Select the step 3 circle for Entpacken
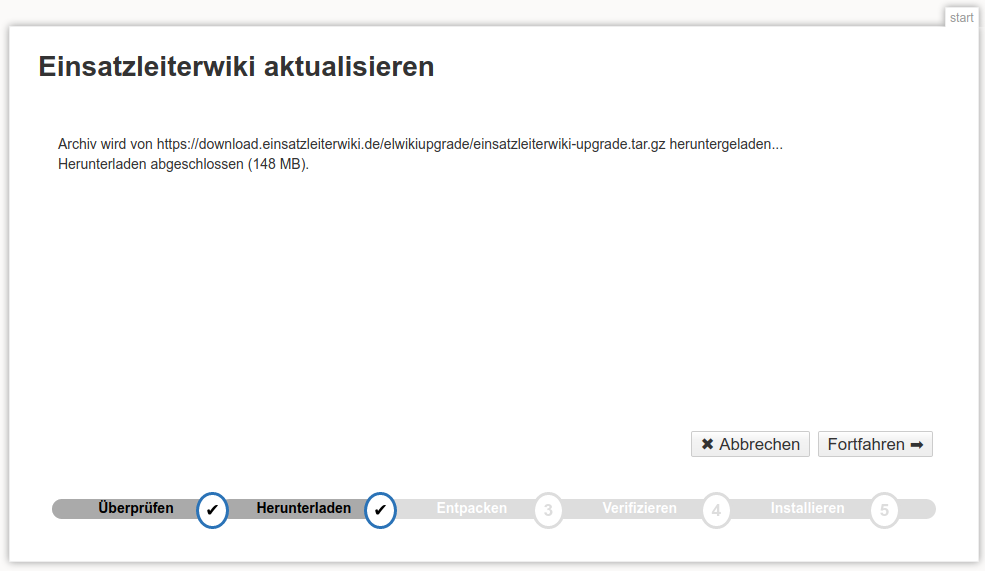 (x=548, y=510)
